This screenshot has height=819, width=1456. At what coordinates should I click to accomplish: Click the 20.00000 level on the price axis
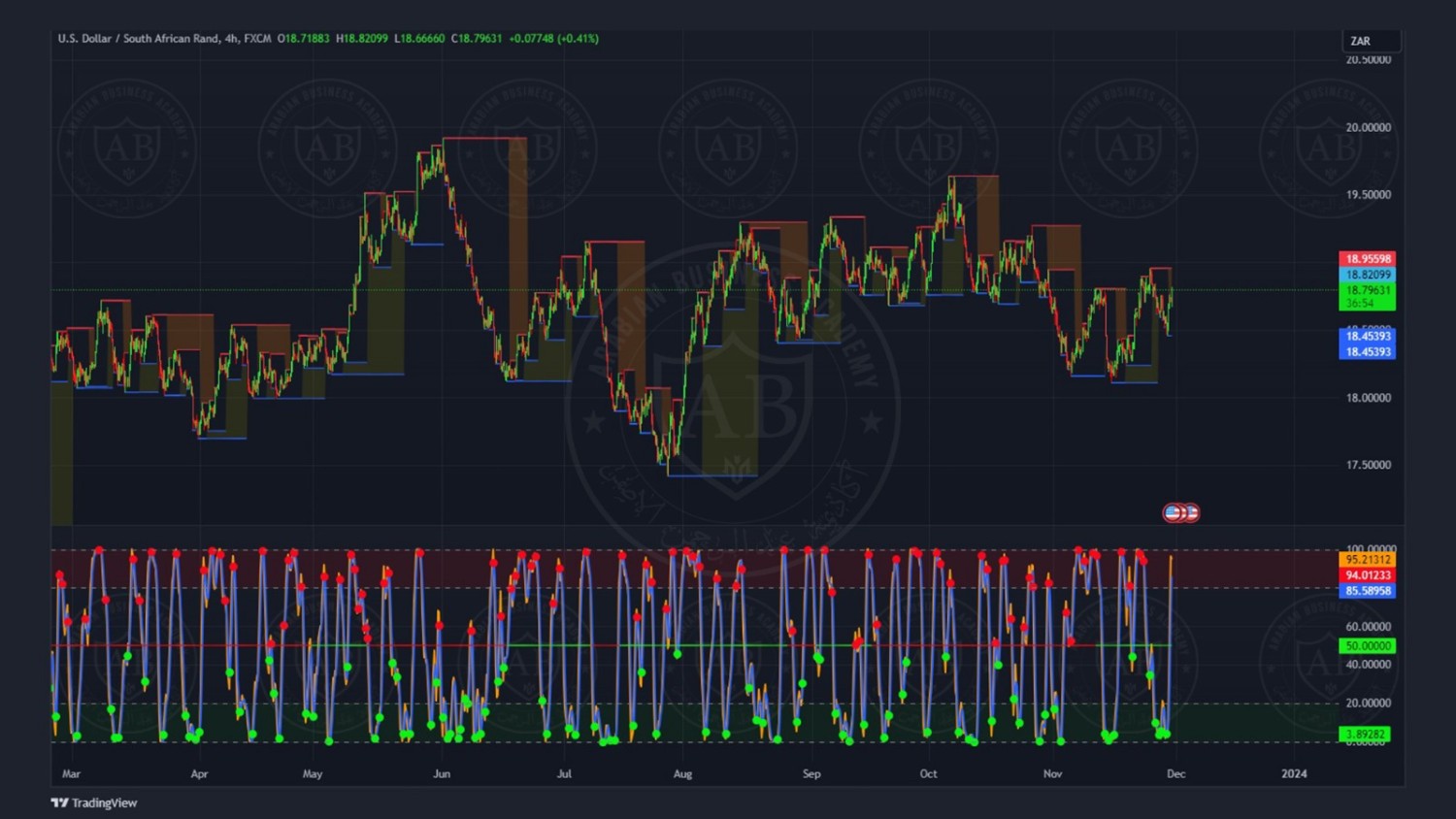1368,127
